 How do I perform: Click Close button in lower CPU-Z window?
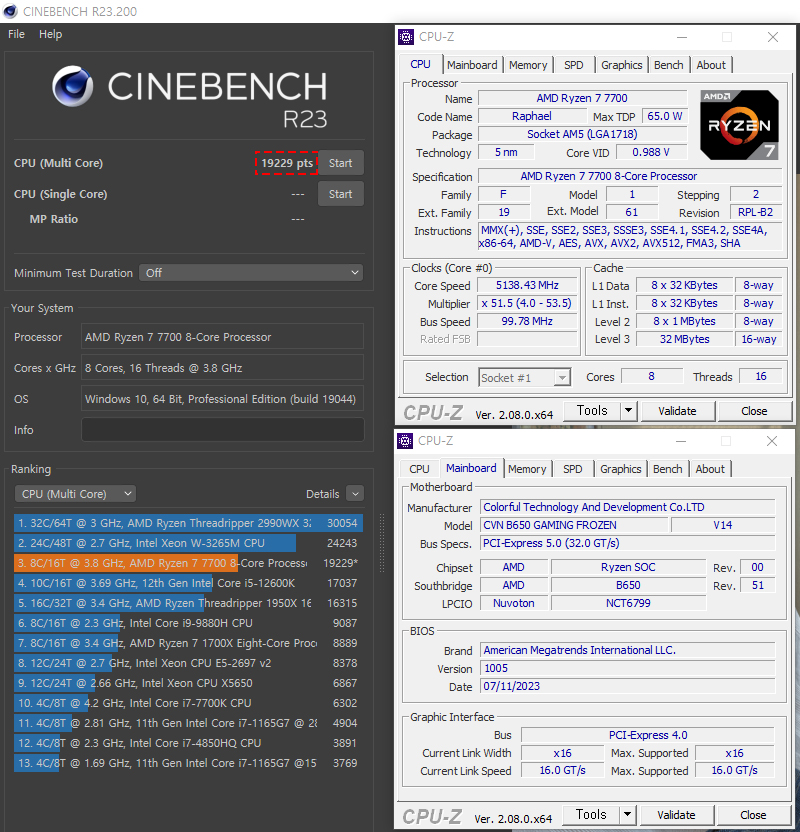click(x=753, y=815)
